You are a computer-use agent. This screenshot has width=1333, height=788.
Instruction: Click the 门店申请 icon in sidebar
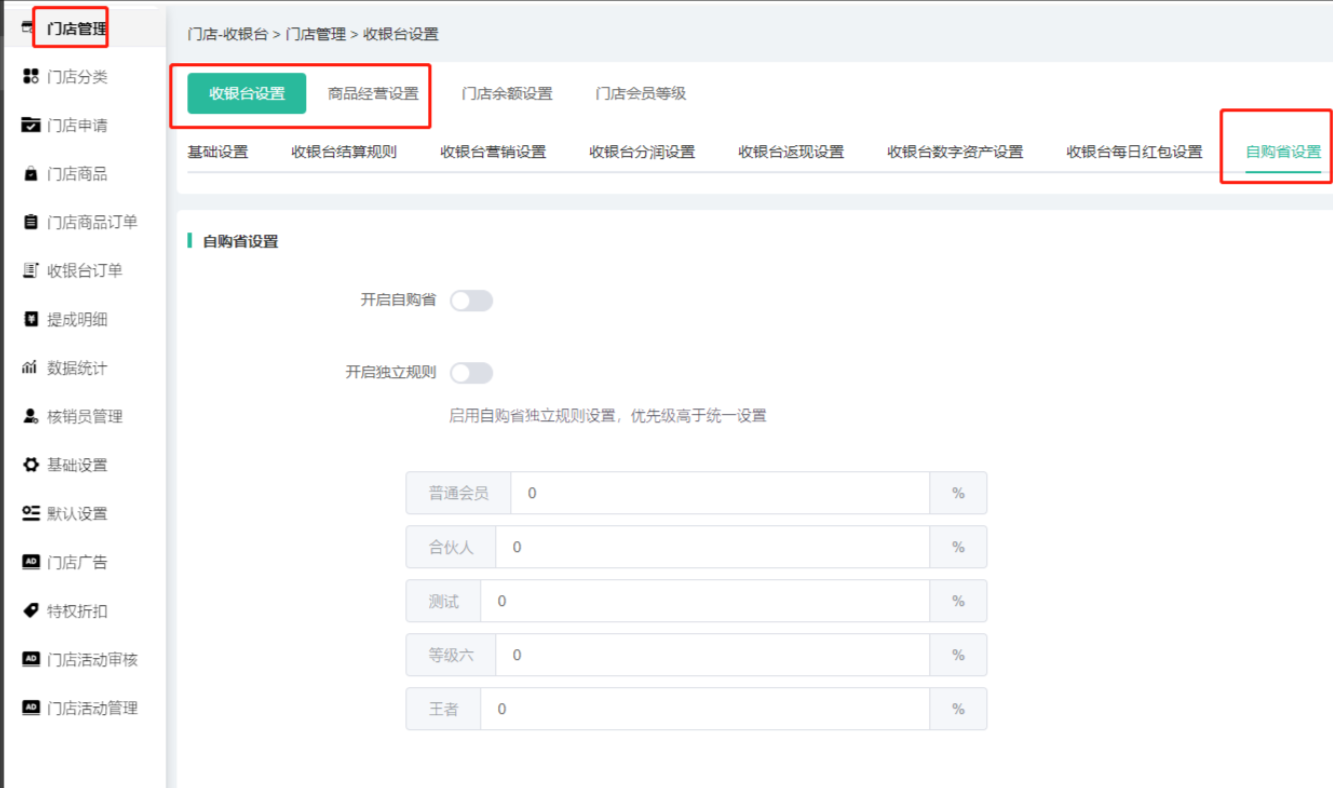click(30, 125)
